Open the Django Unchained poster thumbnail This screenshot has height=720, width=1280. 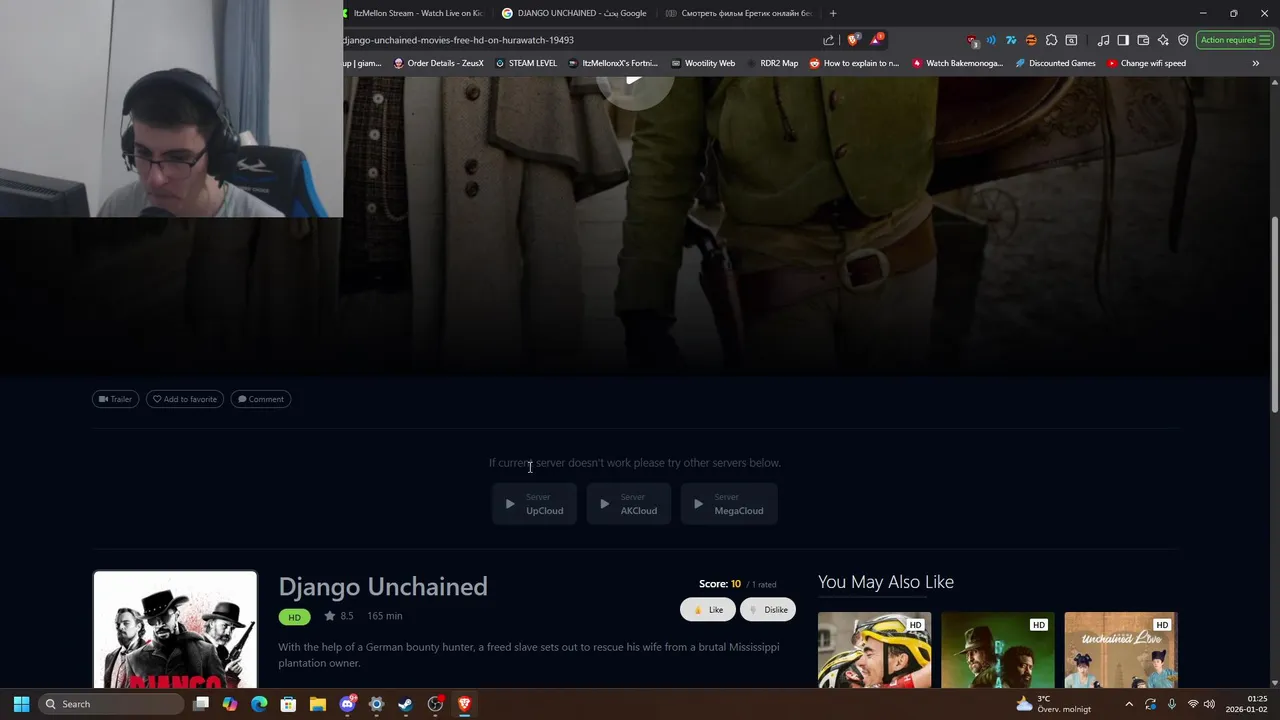175,630
